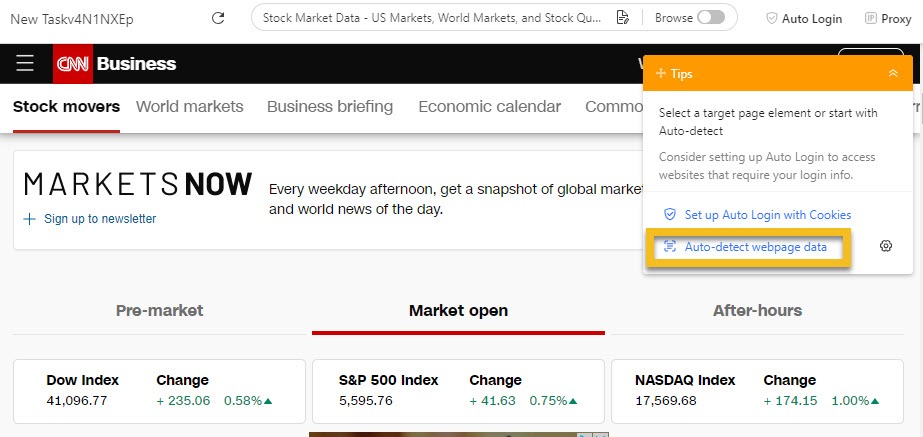Open the Economic calendar tab
The width and height of the screenshot is (923, 437).
[489, 106]
